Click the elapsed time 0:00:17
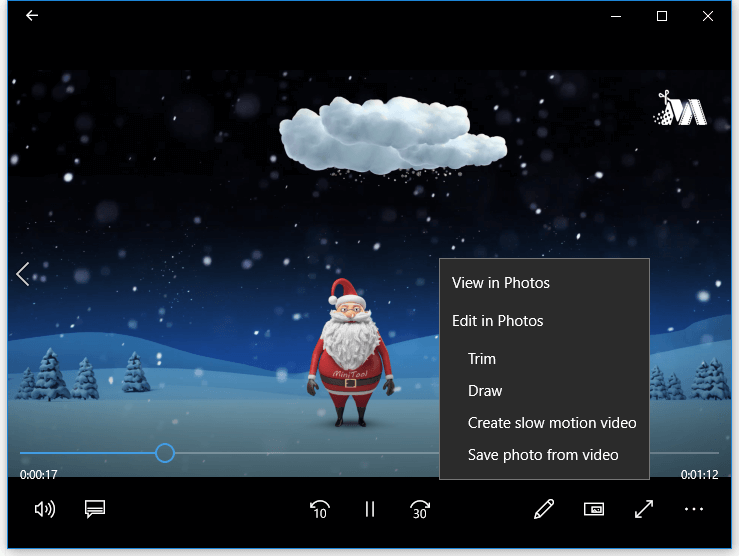The width and height of the screenshot is (739, 556). click(39, 474)
